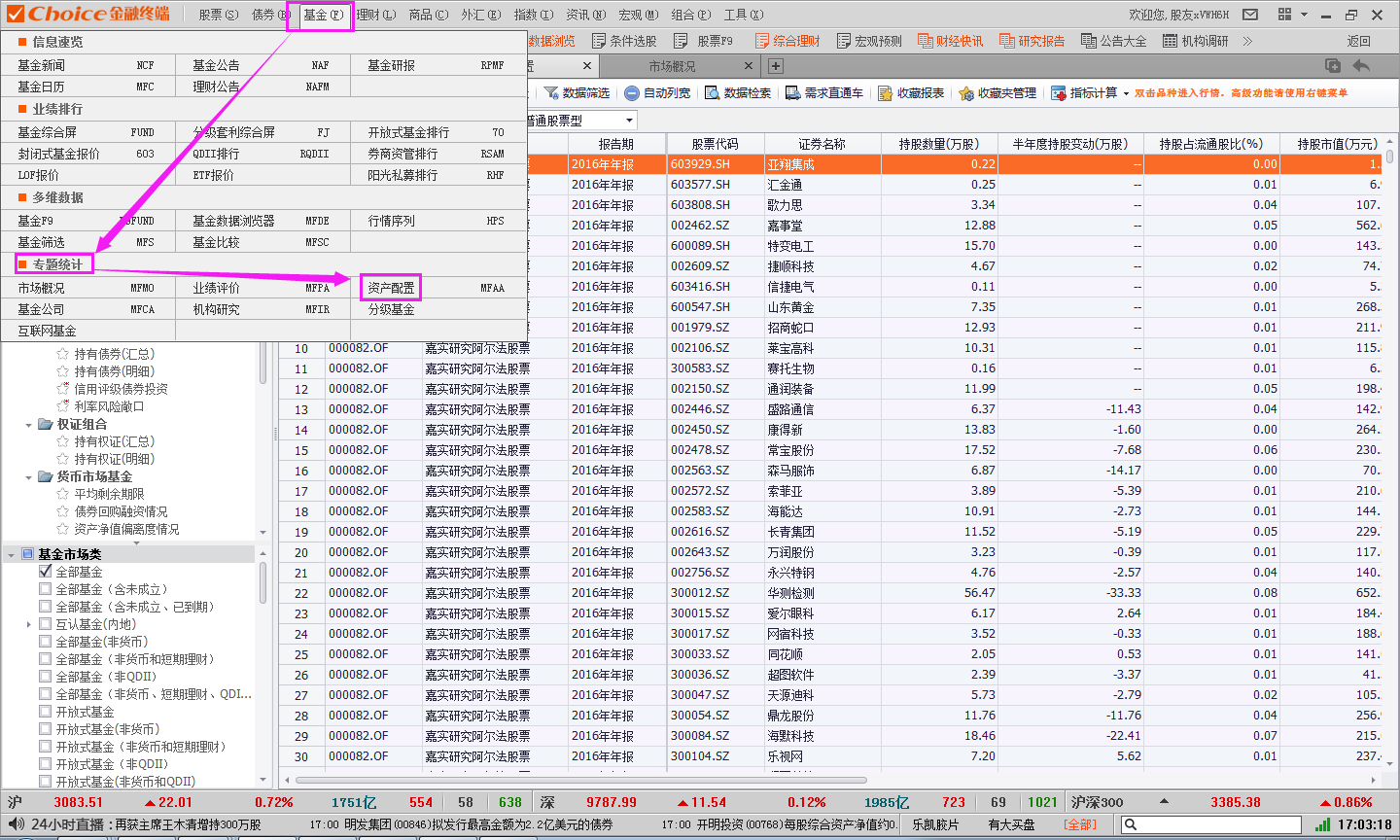Add a new tab with the plus icon

(x=776, y=66)
